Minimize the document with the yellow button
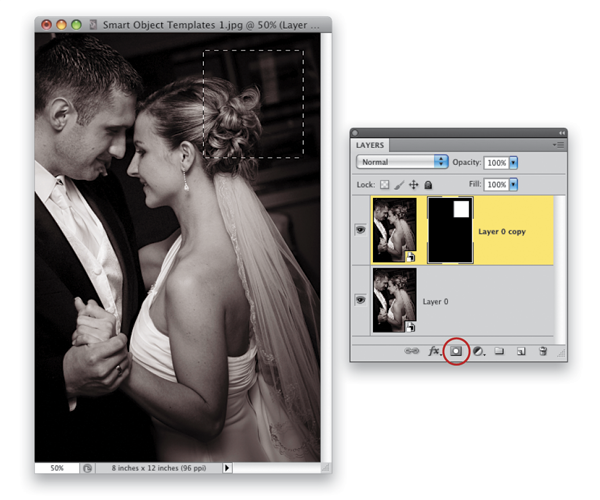Image resolution: width=600 pixels, height=500 pixels. click(61, 25)
